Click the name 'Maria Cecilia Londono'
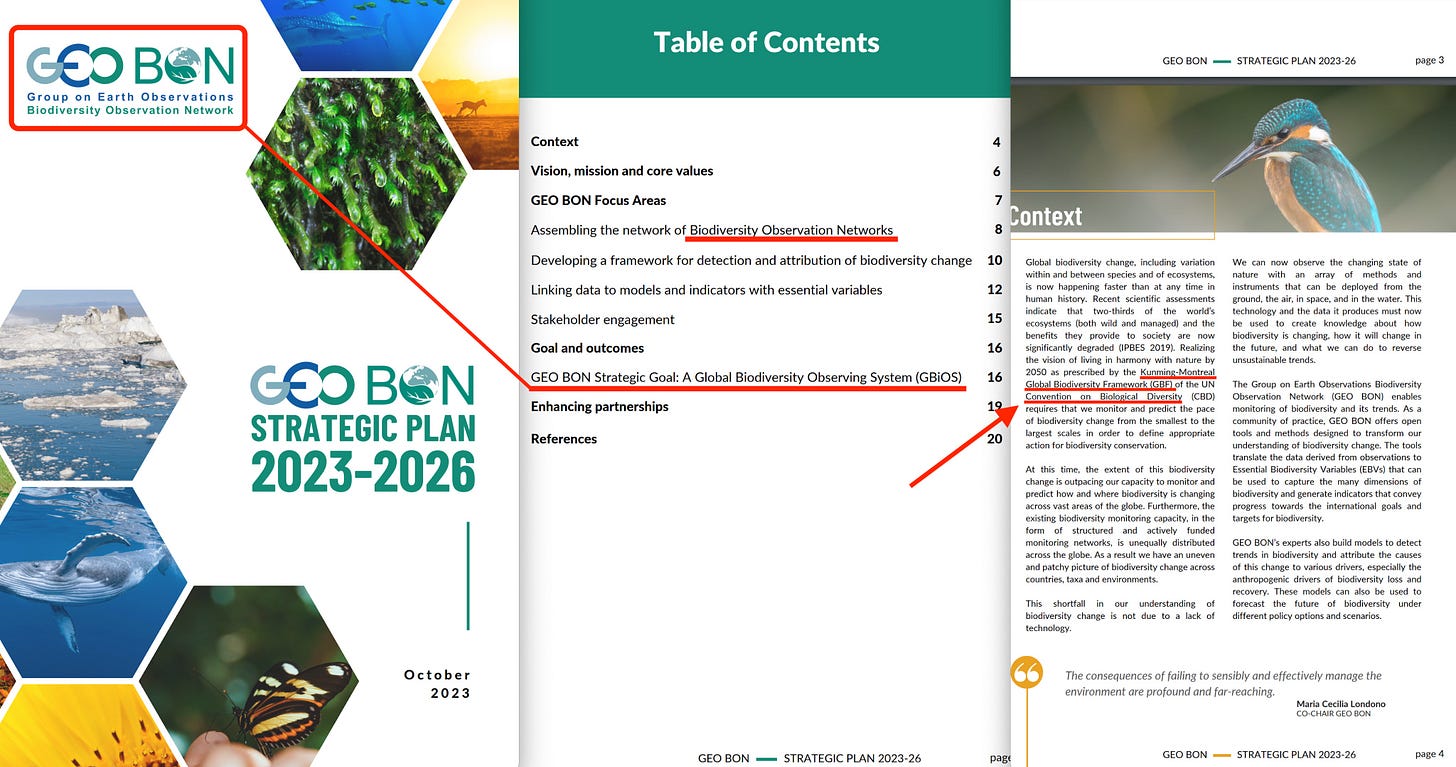Image resolution: width=1456 pixels, height=767 pixels. 1341,704
